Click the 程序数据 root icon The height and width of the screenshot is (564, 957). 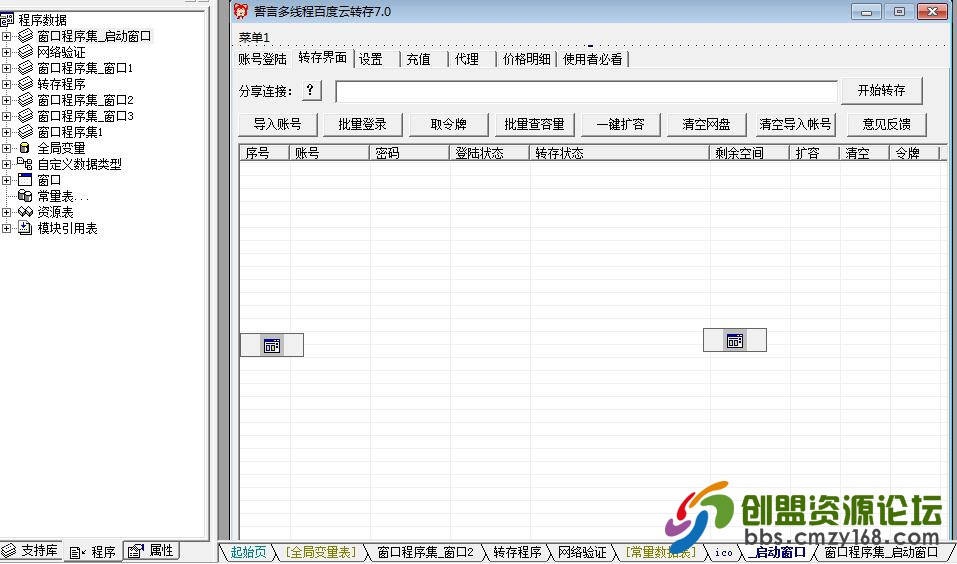tap(7, 20)
